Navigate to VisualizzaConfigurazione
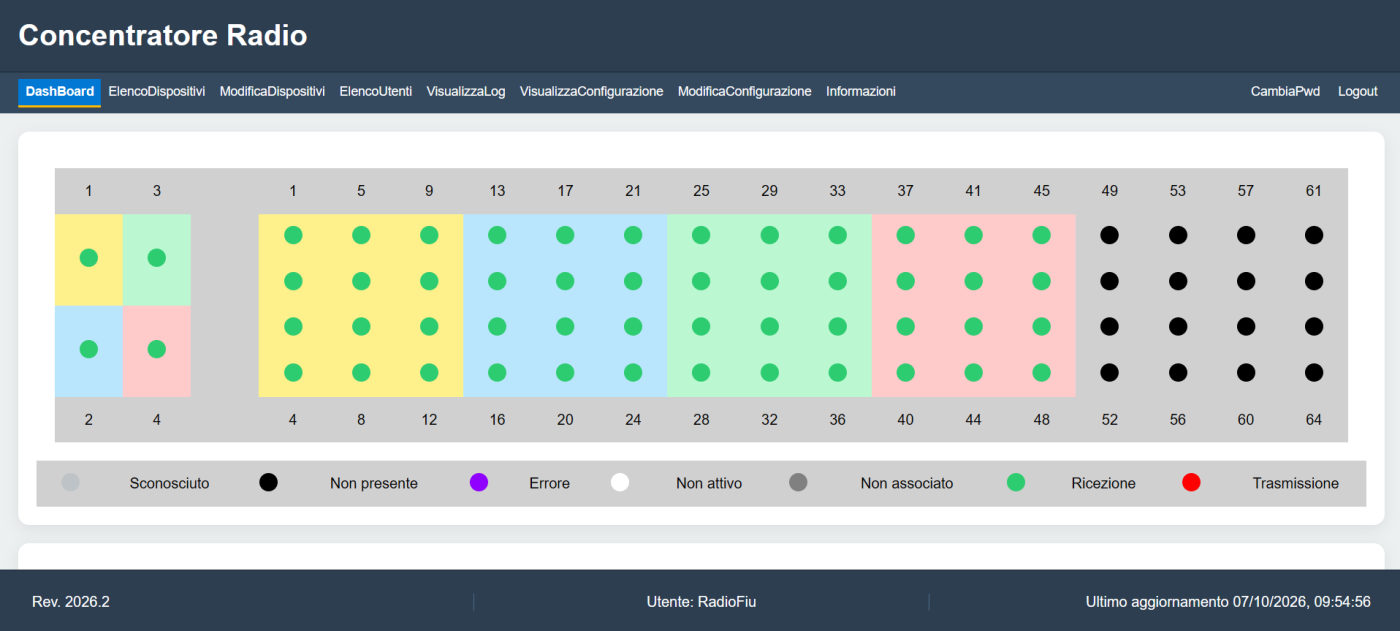This screenshot has height=631, width=1400. point(592,92)
